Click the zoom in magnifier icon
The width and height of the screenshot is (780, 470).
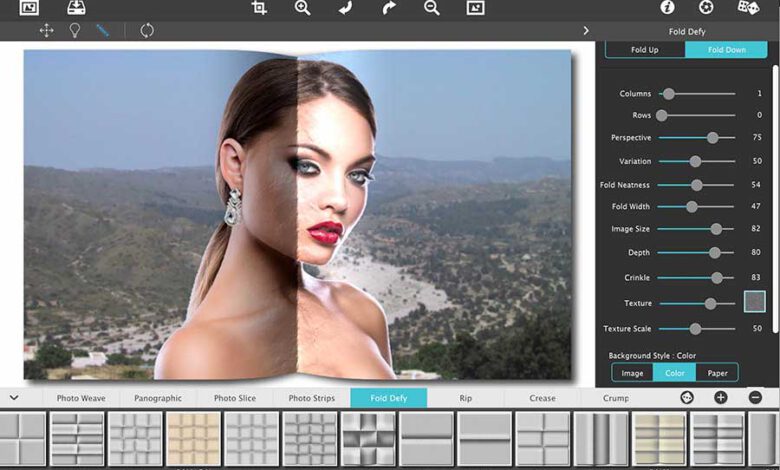[x=303, y=8]
